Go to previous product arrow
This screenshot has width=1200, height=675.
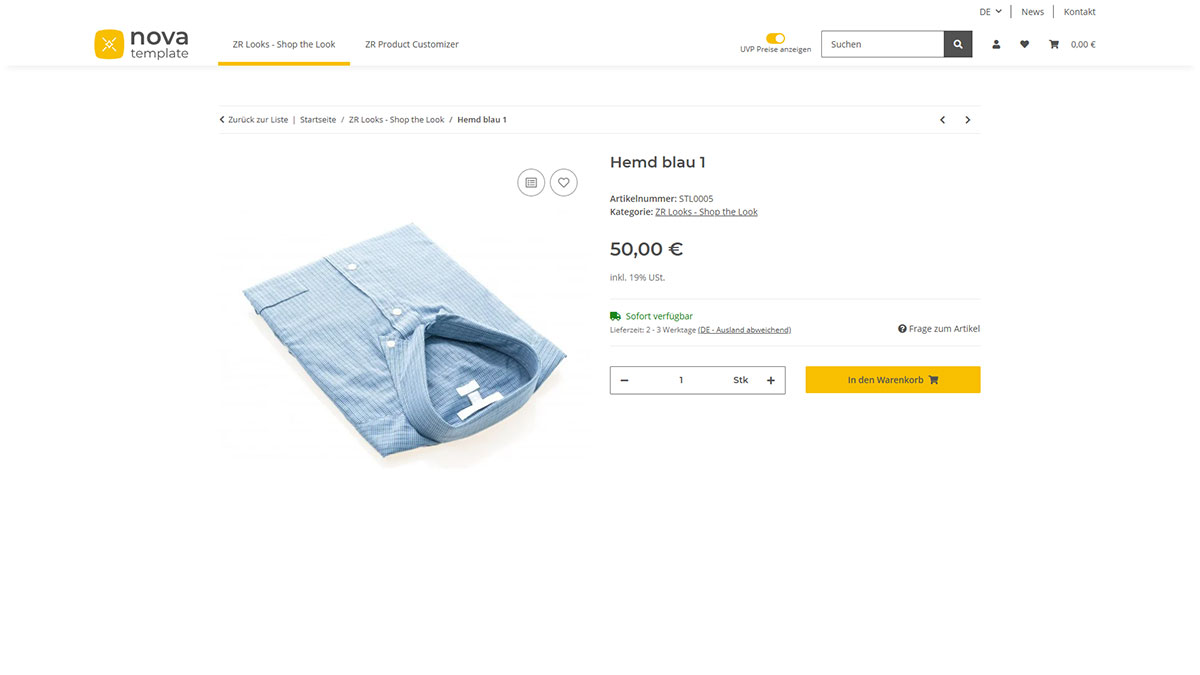(x=942, y=120)
